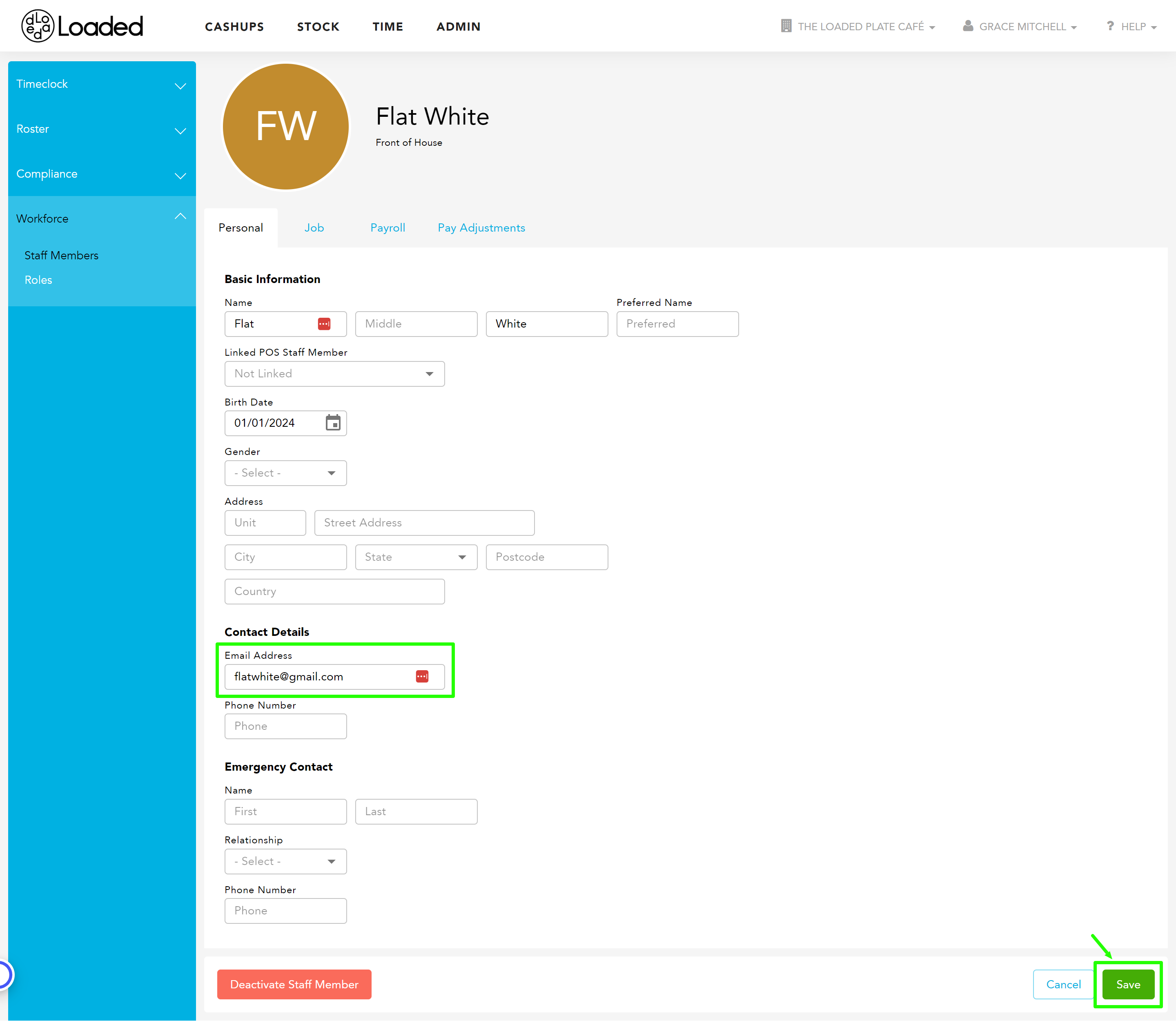The height and width of the screenshot is (1021, 1176).
Task: Open the Gender select dropdown
Action: pos(285,473)
